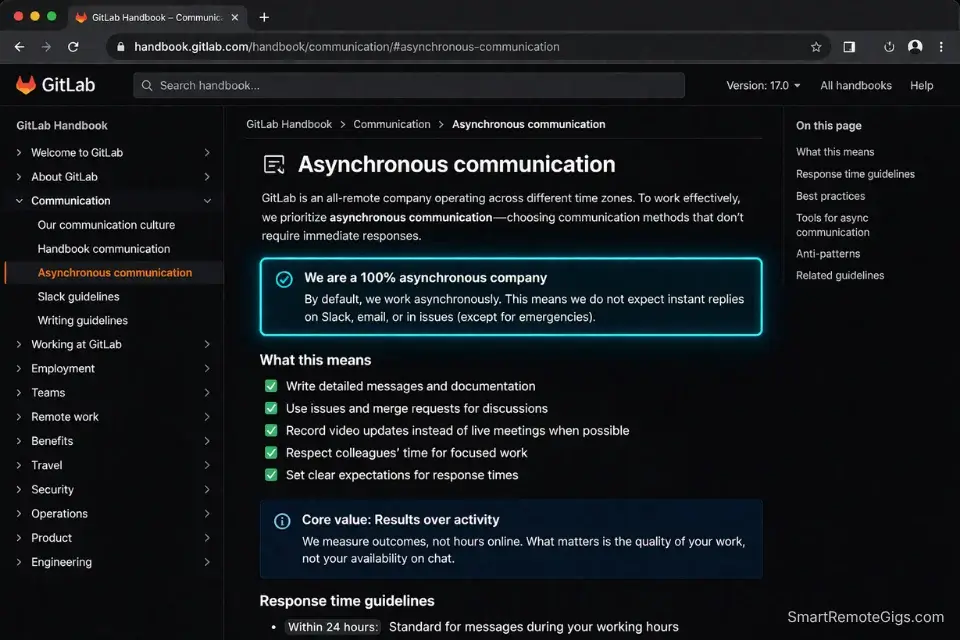The width and height of the screenshot is (960, 640).
Task: Open the browser side panel icon
Action: (x=849, y=47)
